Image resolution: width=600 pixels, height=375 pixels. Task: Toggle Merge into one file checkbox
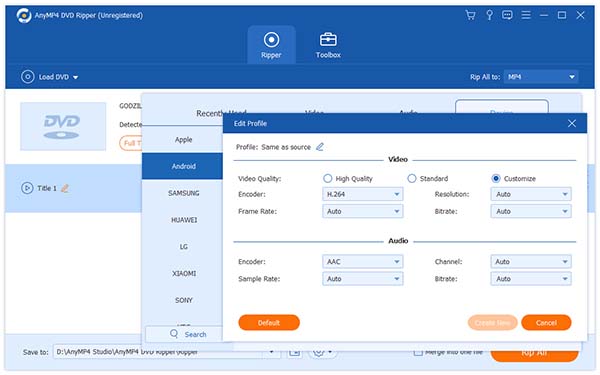coord(419,352)
